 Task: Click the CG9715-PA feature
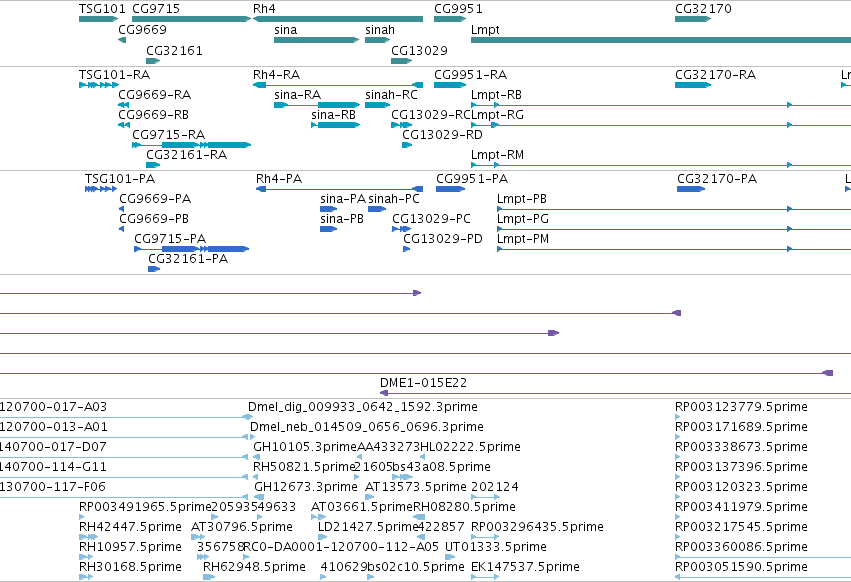192,250
